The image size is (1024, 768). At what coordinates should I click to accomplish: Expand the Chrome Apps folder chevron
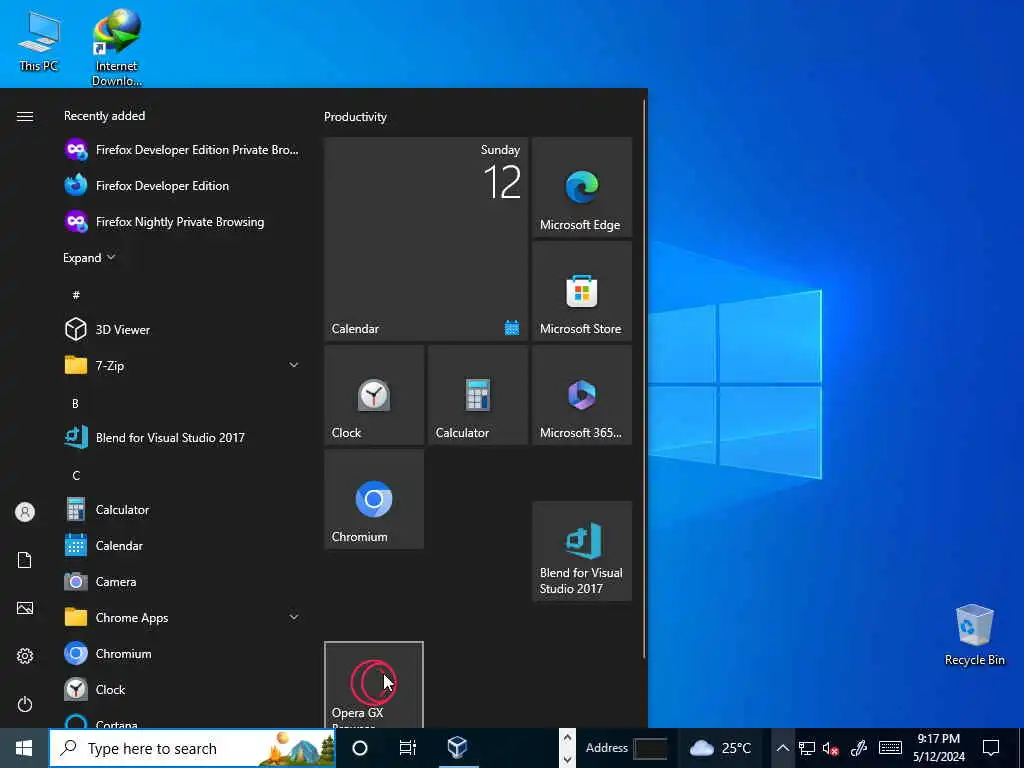[x=294, y=617]
